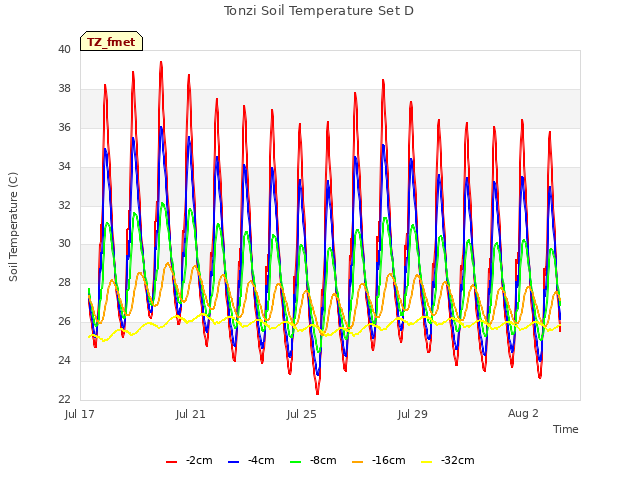Image resolution: width=640 pixels, height=480 pixels.
Task: Click the Time axis label
Action: (x=565, y=429)
